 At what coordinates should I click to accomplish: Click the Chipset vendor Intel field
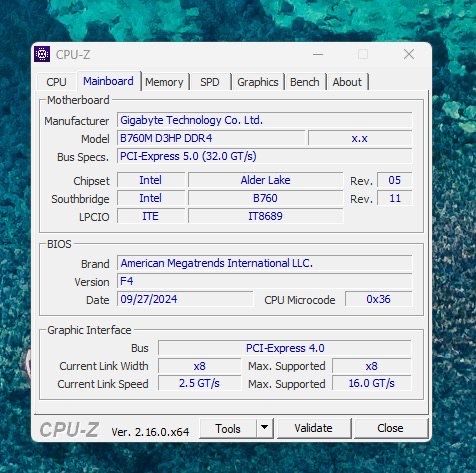click(x=151, y=180)
